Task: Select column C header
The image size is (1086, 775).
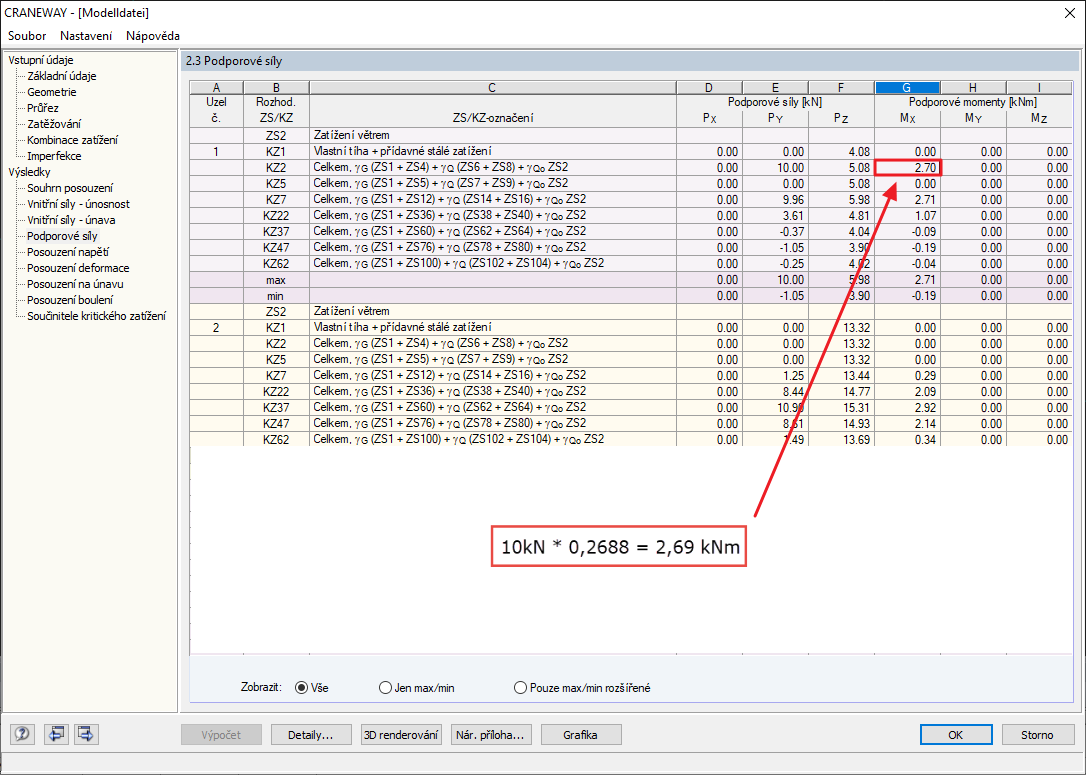Action: point(492,87)
